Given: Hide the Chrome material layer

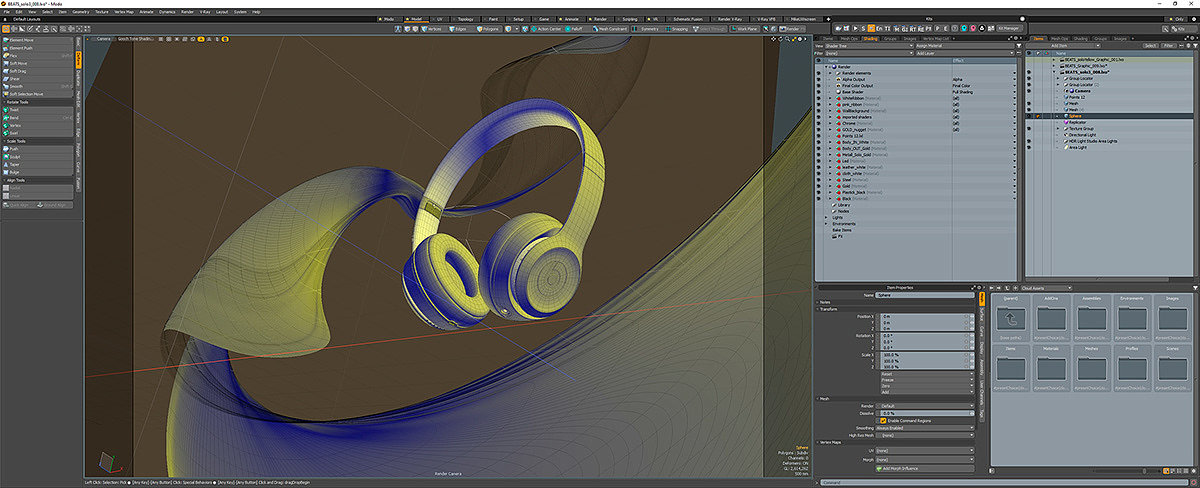Looking at the screenshot, I should click(818, 123).
